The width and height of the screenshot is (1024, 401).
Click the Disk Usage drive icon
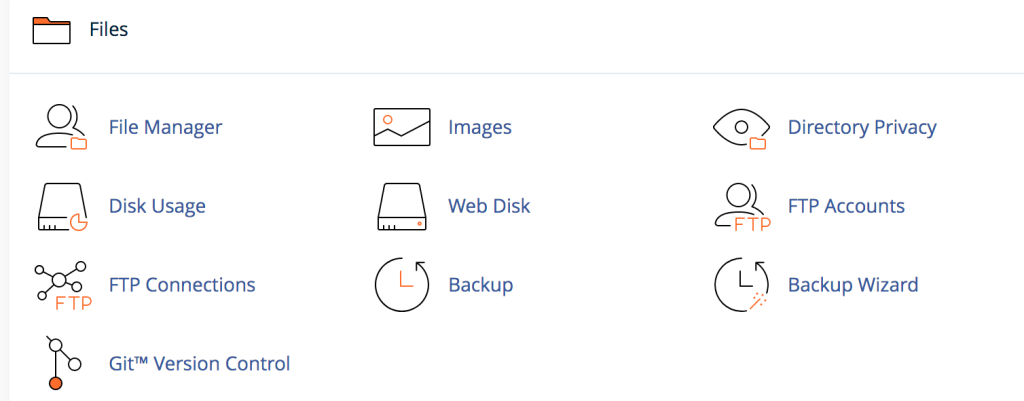(62, 206)
